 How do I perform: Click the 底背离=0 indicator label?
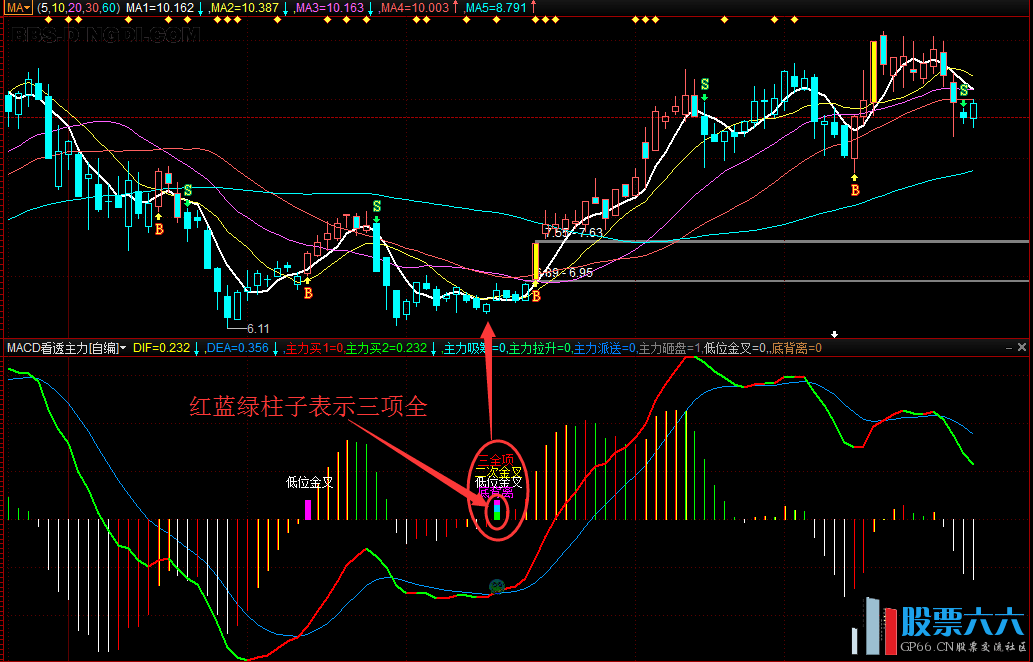[x=794, y=348]
